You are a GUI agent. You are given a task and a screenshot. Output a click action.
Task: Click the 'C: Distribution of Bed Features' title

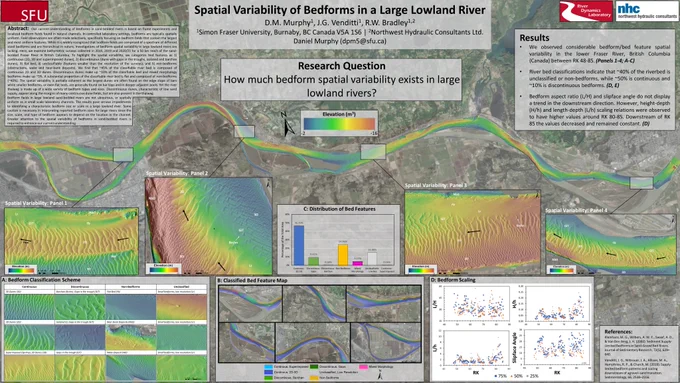[340, 209]
